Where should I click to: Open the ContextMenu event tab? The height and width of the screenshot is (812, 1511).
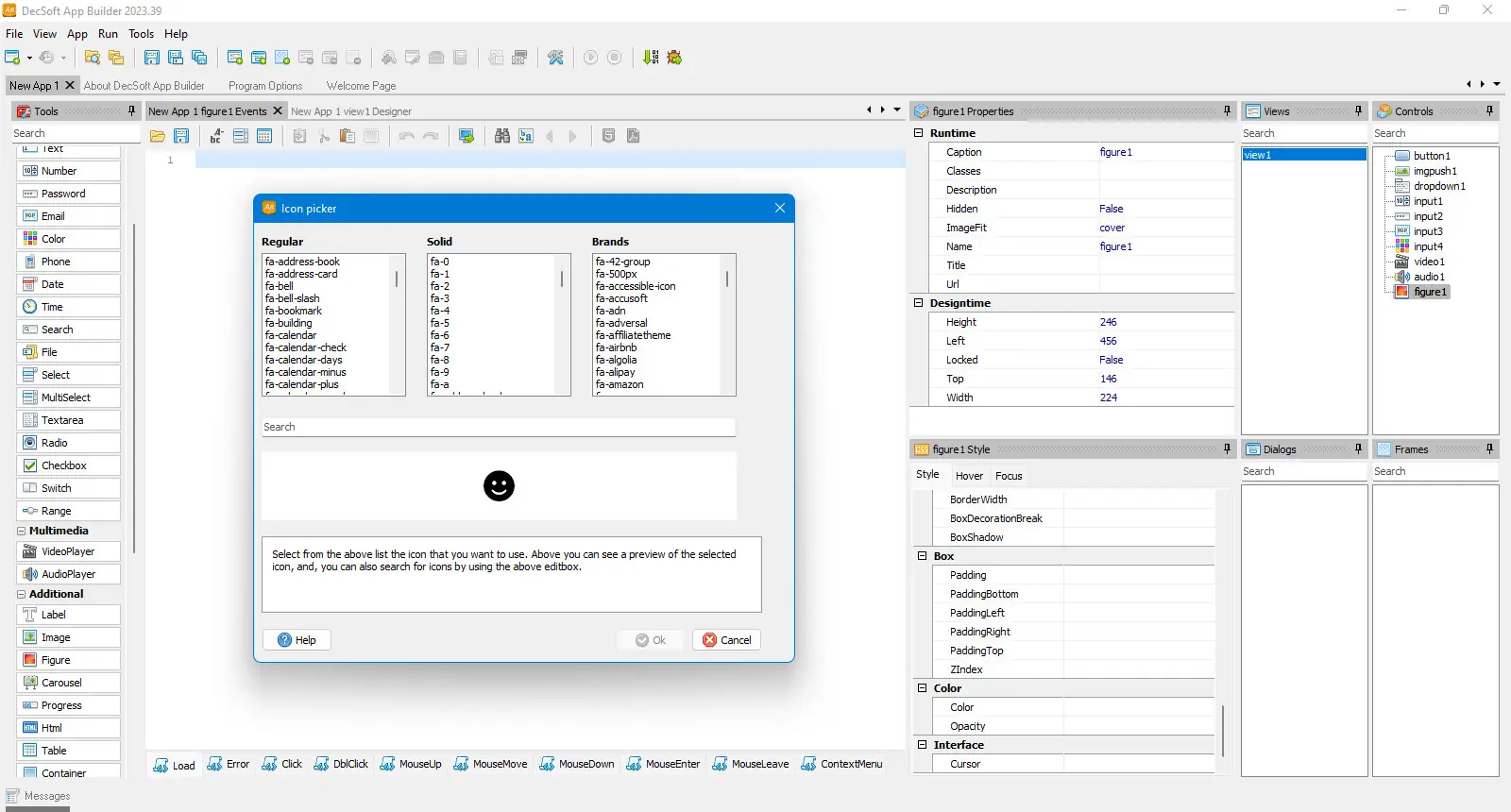click(841, 764)
